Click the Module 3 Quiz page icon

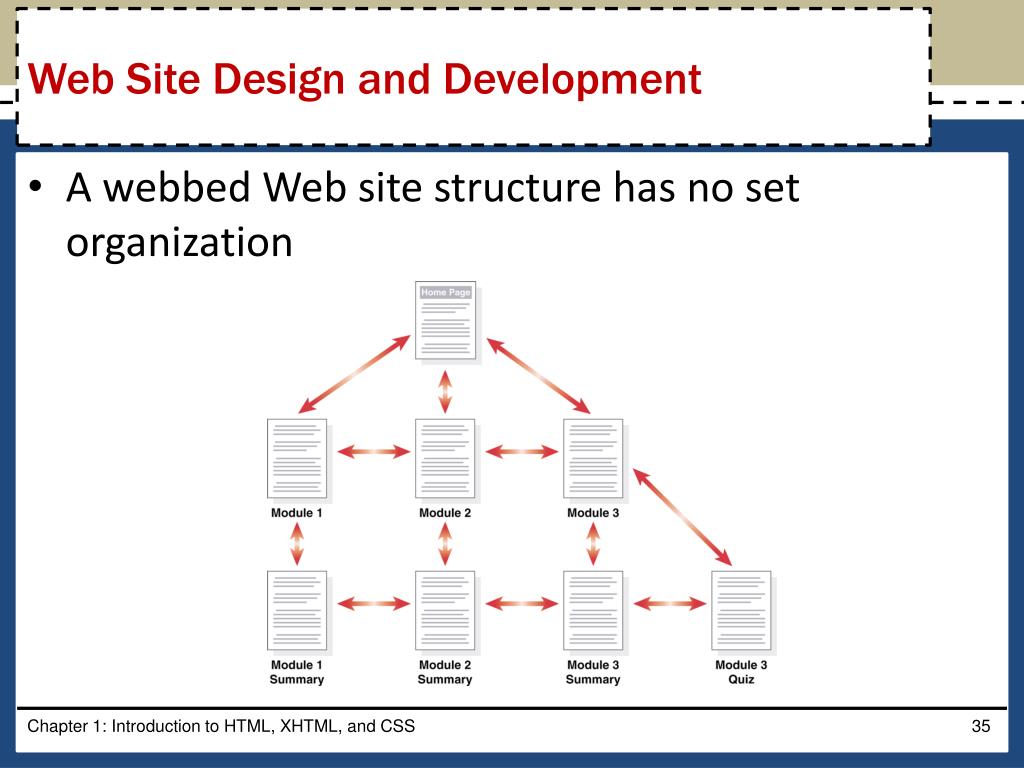coord(741,611)
